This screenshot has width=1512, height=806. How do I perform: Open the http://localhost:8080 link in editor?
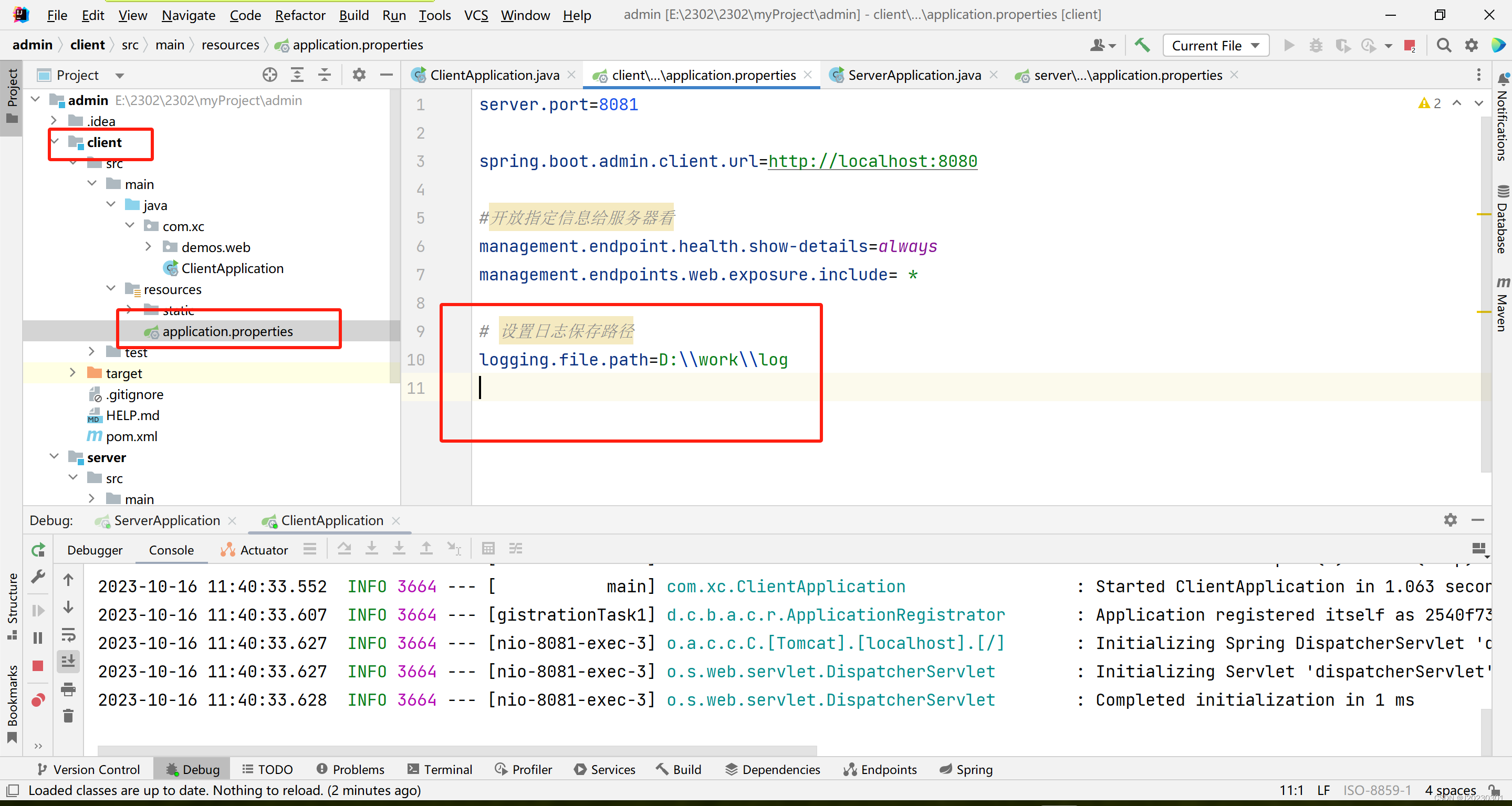pyautogui.click(x=872, y=161)
